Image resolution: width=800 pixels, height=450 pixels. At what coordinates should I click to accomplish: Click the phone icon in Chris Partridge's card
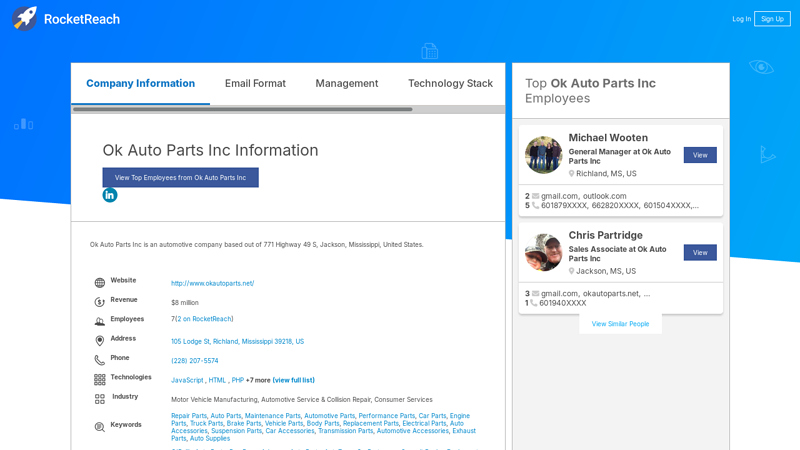click(x=534, y=303)
